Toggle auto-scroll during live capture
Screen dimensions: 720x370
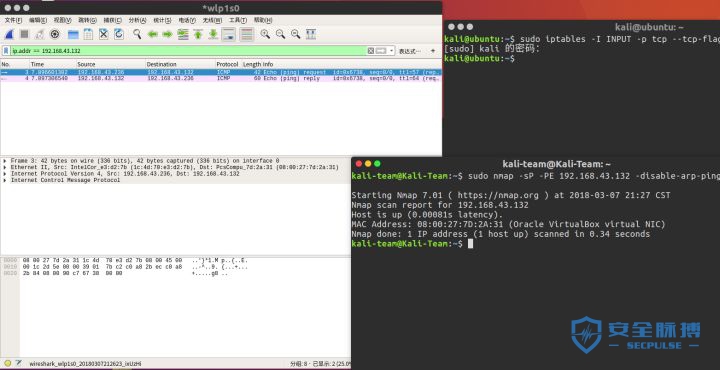[229, 34]
